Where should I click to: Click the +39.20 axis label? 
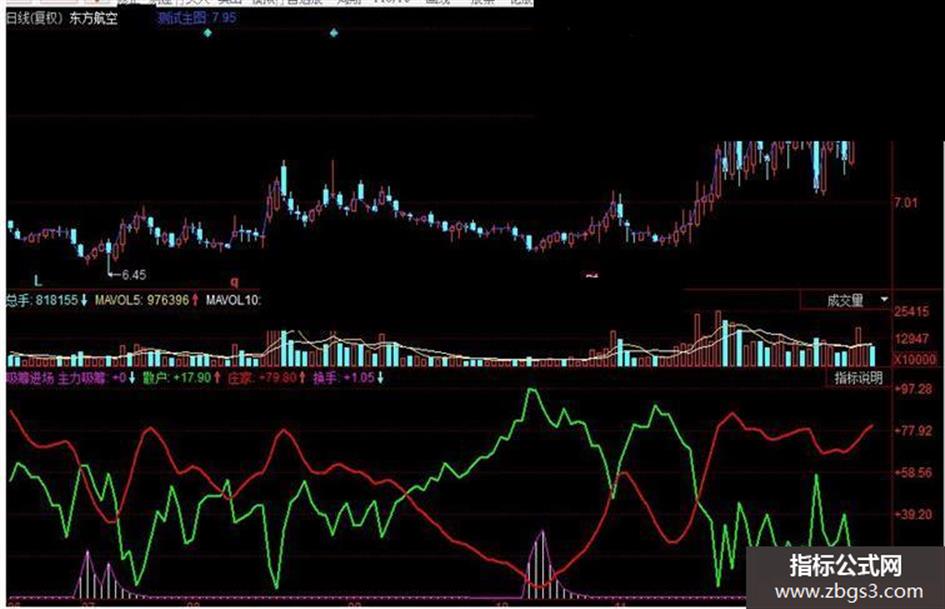click(x=913, y=514)
